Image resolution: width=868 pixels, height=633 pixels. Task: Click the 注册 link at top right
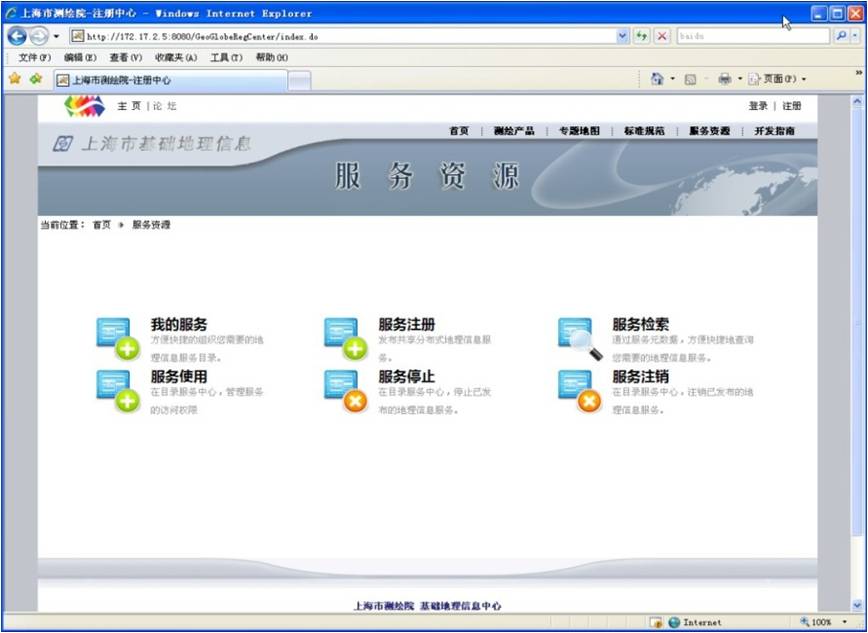click(x=791, y=106)
